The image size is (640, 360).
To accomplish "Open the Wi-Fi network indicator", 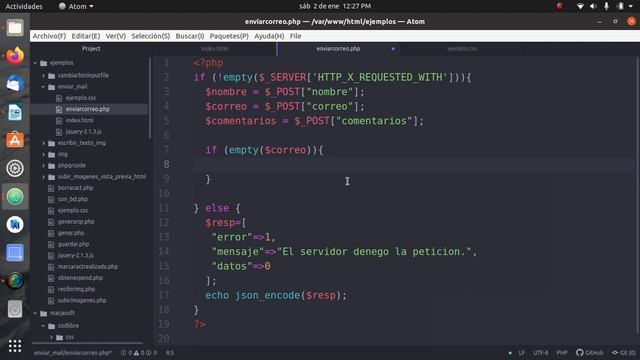I will point(580,6).
